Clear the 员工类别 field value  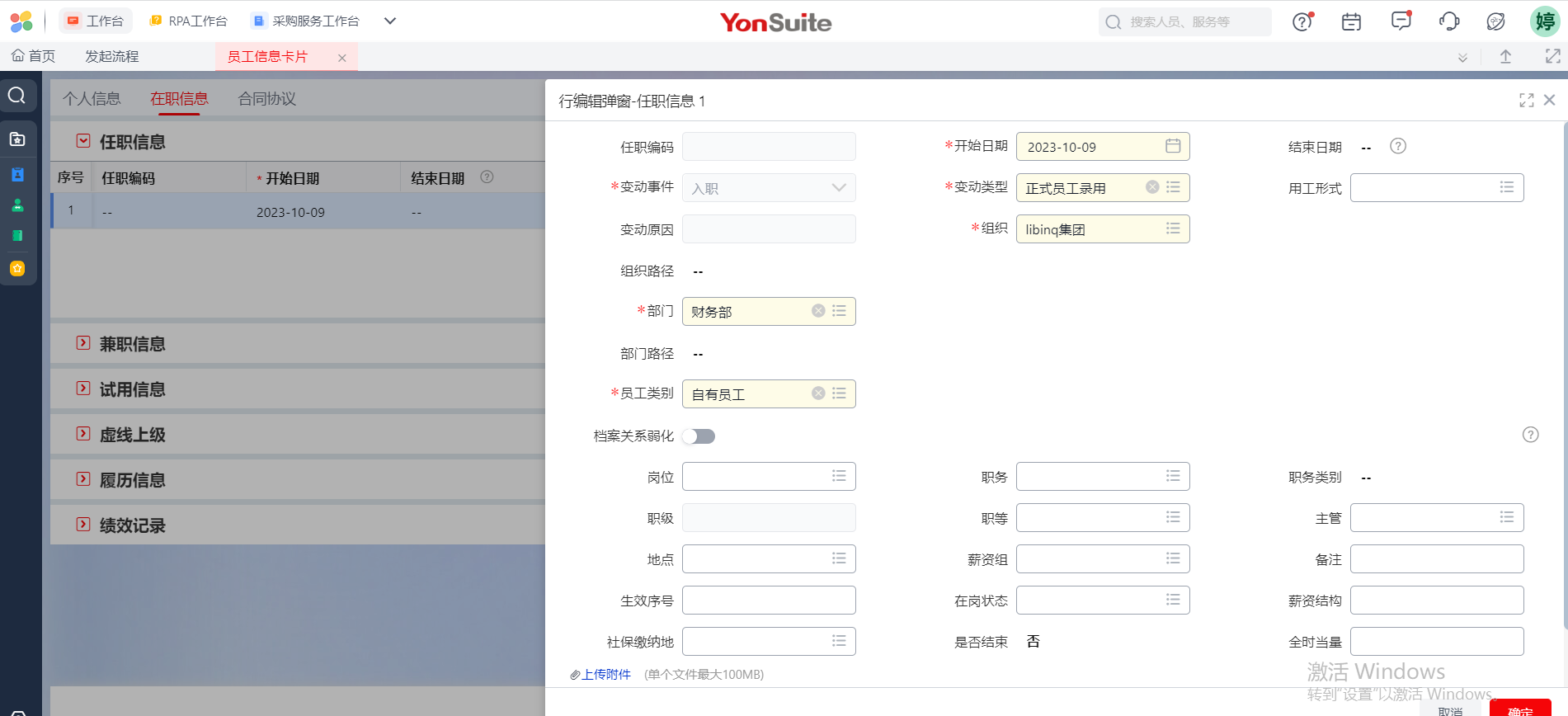point(818,393)
